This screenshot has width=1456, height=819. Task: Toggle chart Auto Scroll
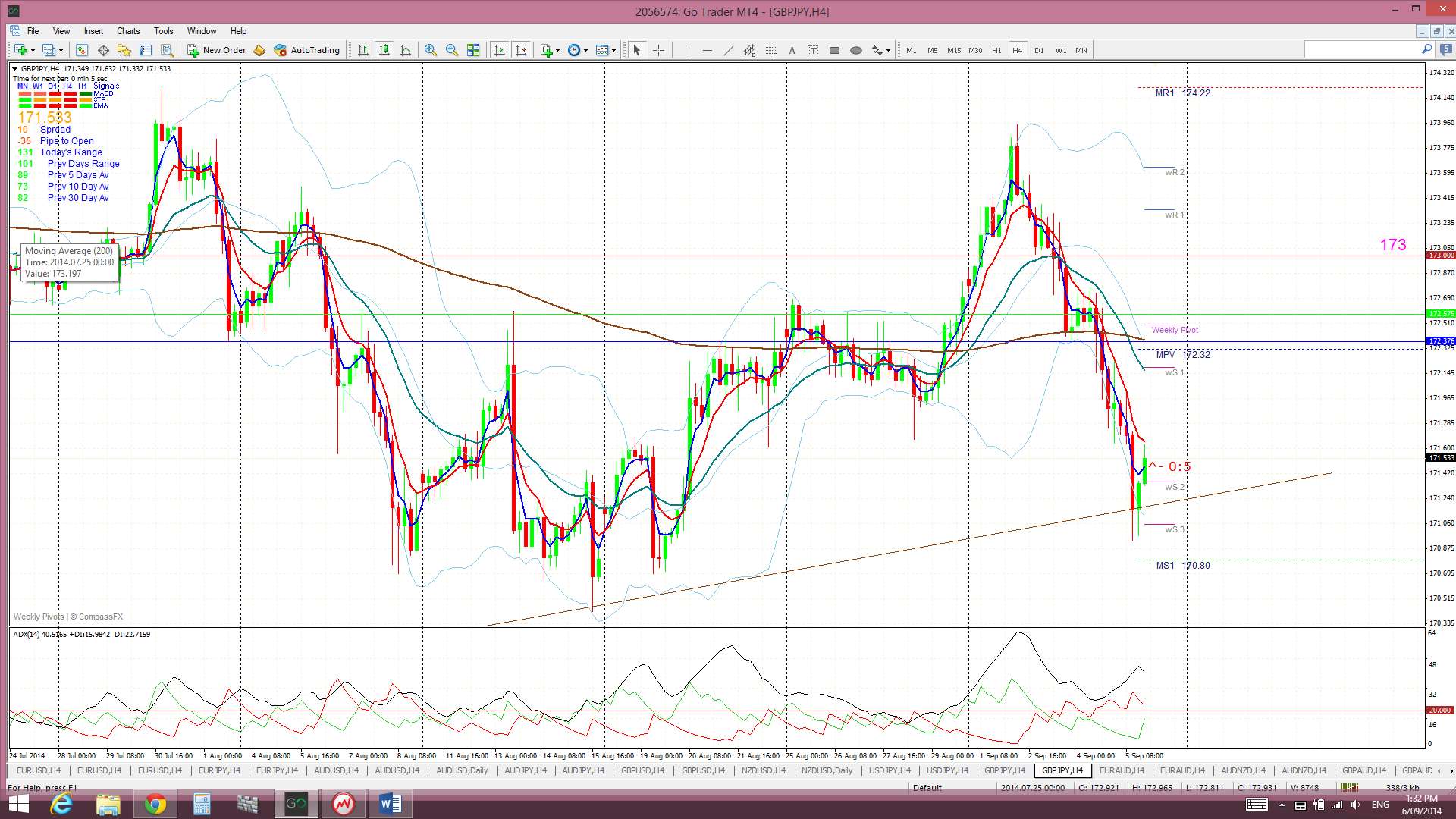(499, 50)
